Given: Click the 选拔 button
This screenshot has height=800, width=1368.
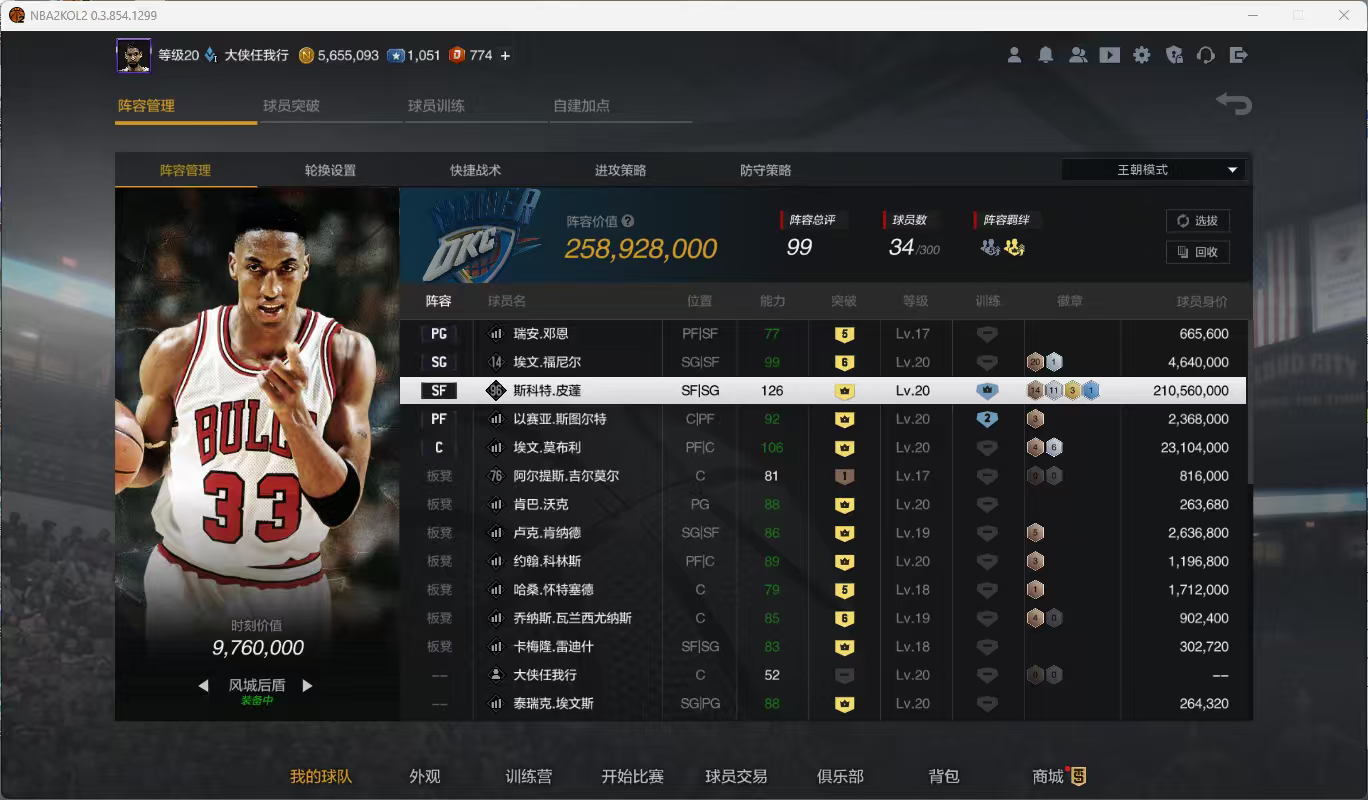Looking at the screenshot, I should click(x=1198, y=221).
